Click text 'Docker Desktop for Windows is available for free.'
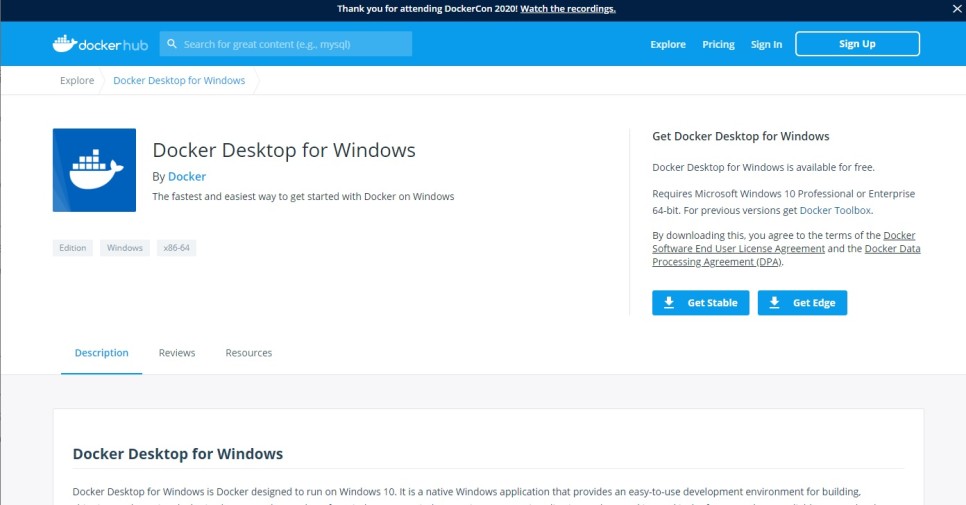 pos(763,167)
